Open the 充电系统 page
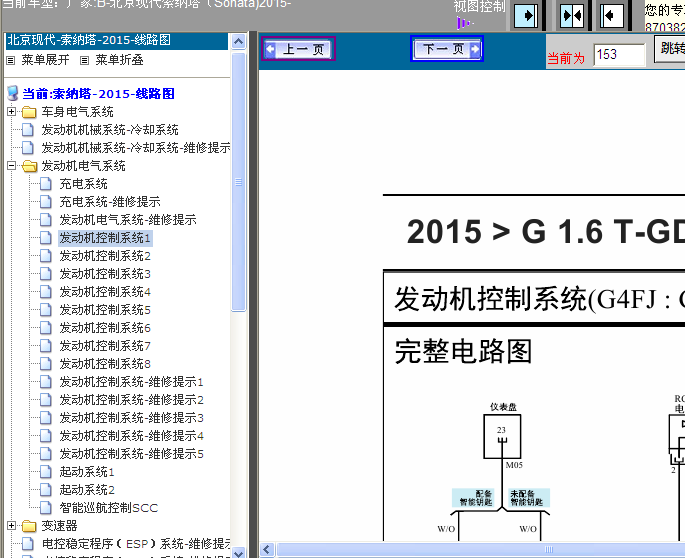The height and width of the screenshot is (558, 685). tap(83, 184)
